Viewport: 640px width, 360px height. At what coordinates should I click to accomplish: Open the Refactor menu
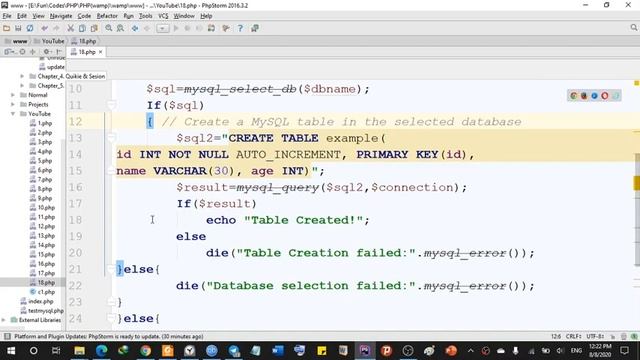click(107, 16)
